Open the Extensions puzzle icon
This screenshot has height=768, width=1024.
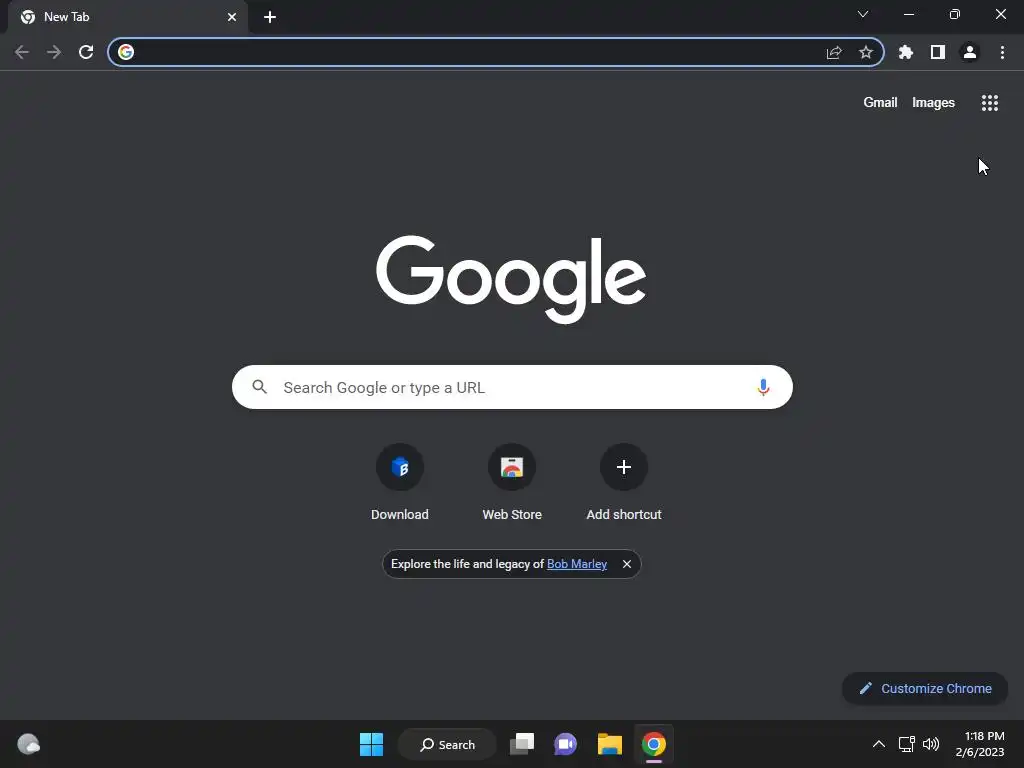(x=906, y=52)
